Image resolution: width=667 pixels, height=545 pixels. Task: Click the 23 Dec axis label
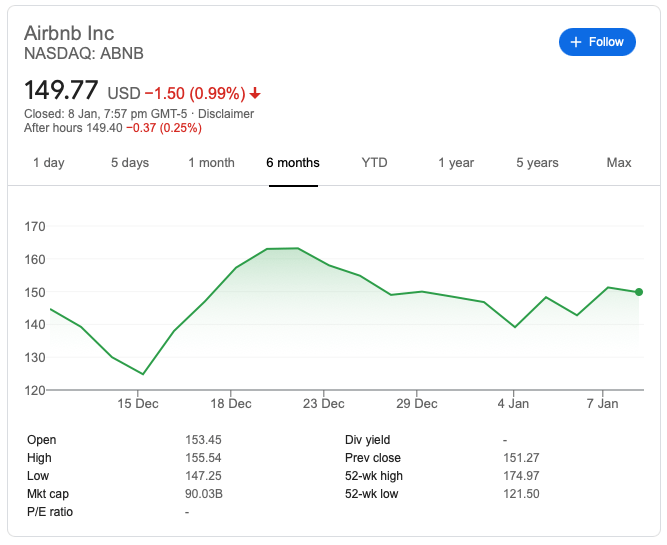pos(324,404)
